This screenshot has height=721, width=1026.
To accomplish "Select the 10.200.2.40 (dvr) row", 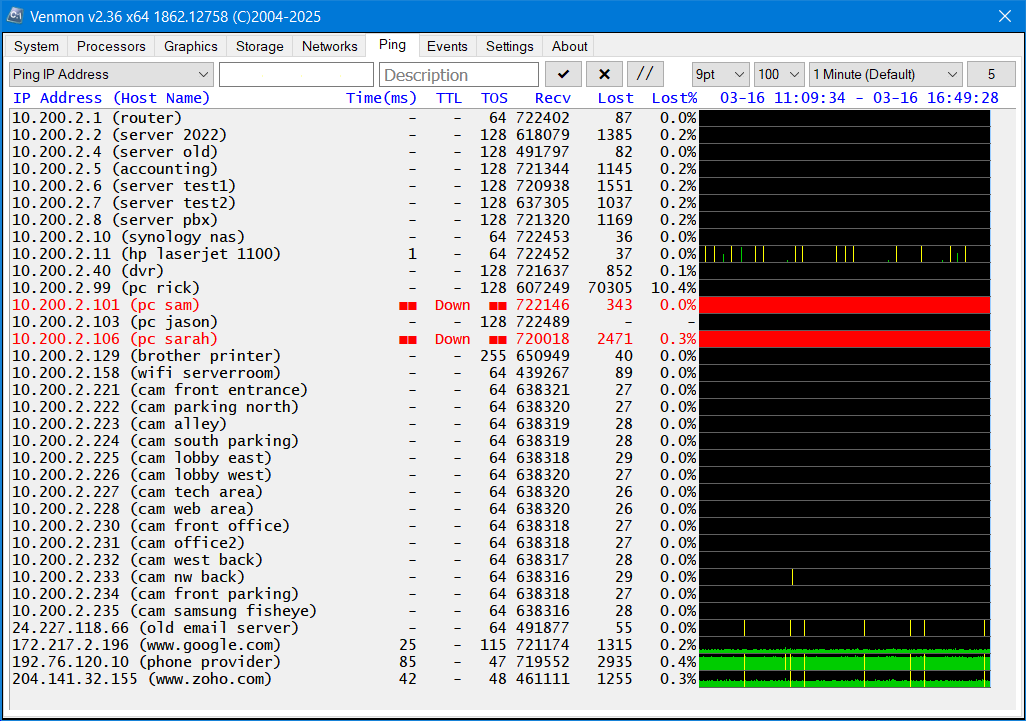I will pyautogui.click(x=501, y=271).
